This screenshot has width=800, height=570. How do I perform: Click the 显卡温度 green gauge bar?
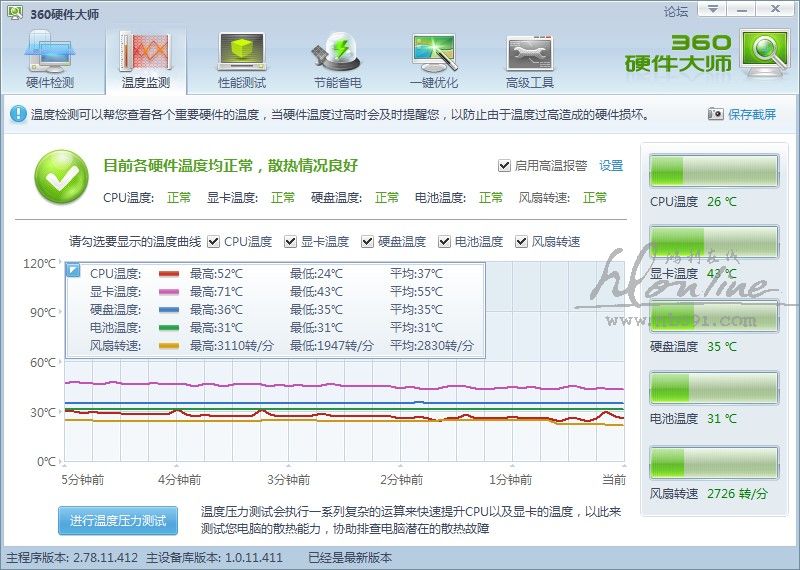(713, 243)
